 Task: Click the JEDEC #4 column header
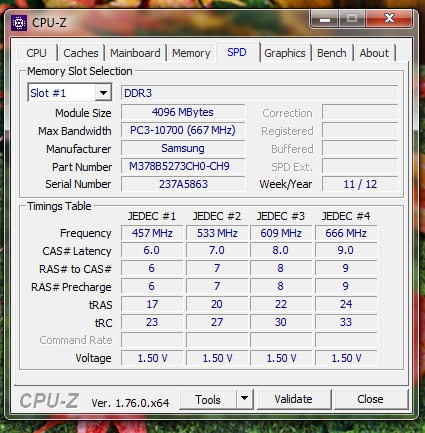point(346,216)
